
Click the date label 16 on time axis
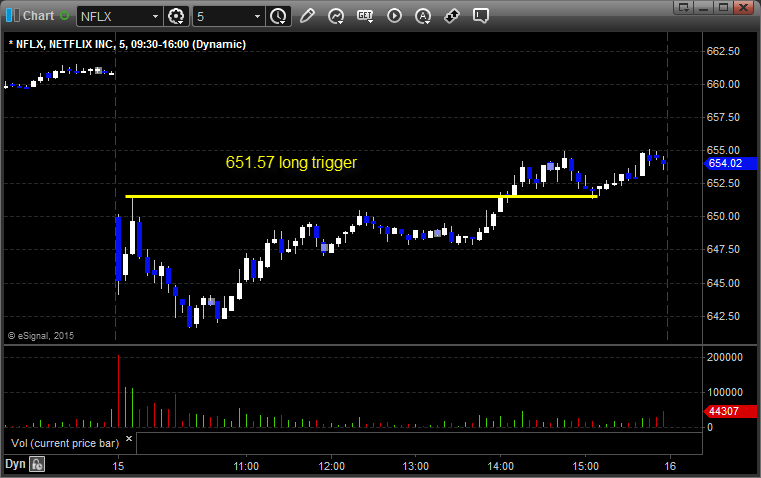tap(670, 466)
